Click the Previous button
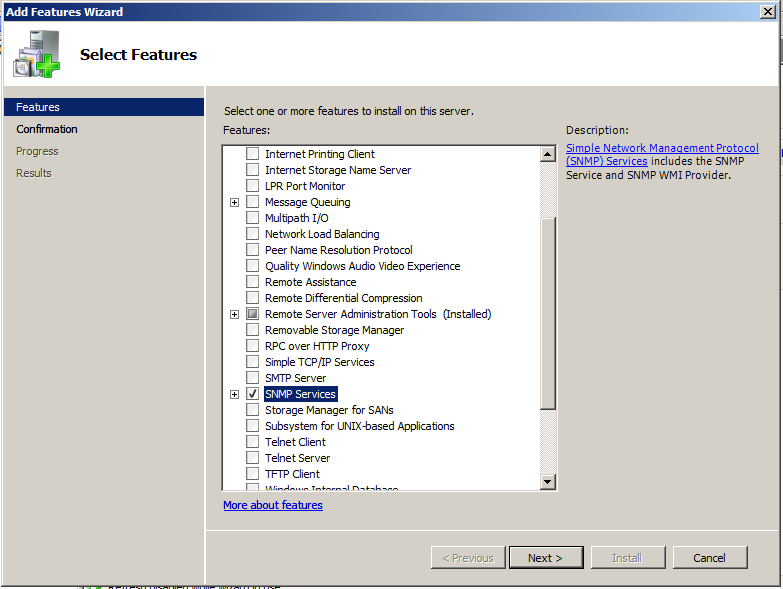 468,558
